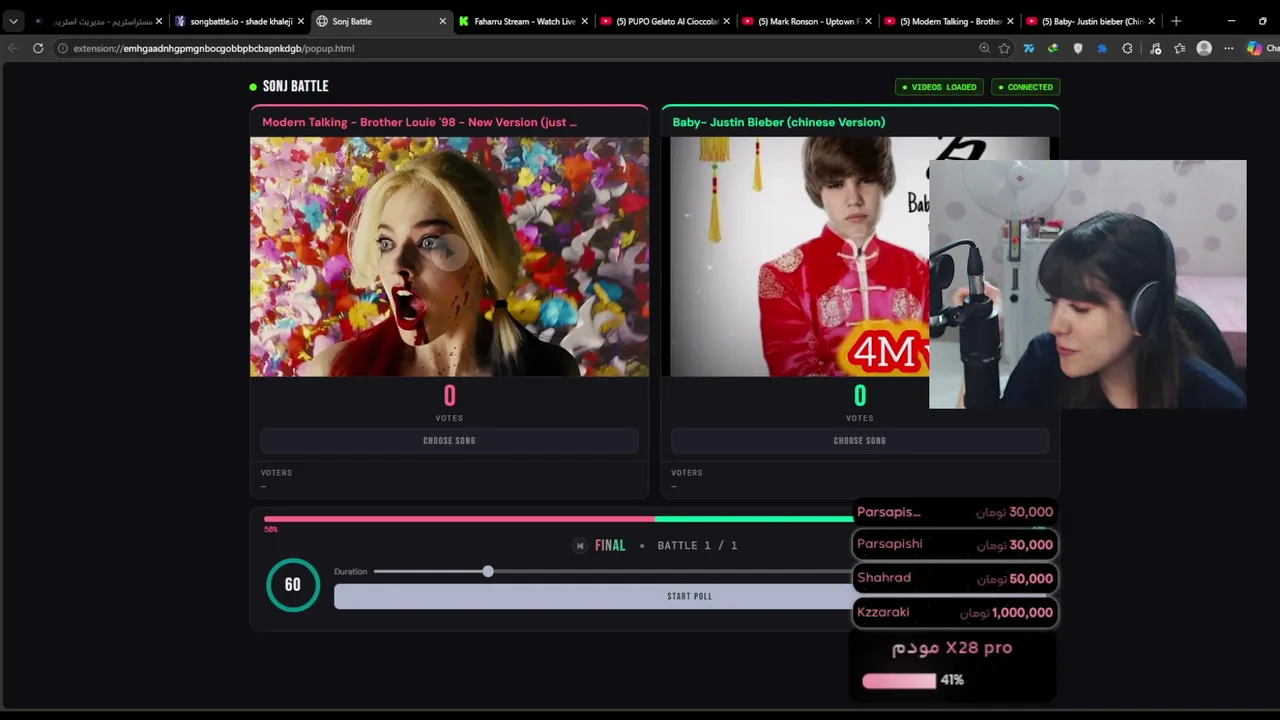Click the 60 seconds countdown timer circle
Screen dimensions: 1280x720
293,585
